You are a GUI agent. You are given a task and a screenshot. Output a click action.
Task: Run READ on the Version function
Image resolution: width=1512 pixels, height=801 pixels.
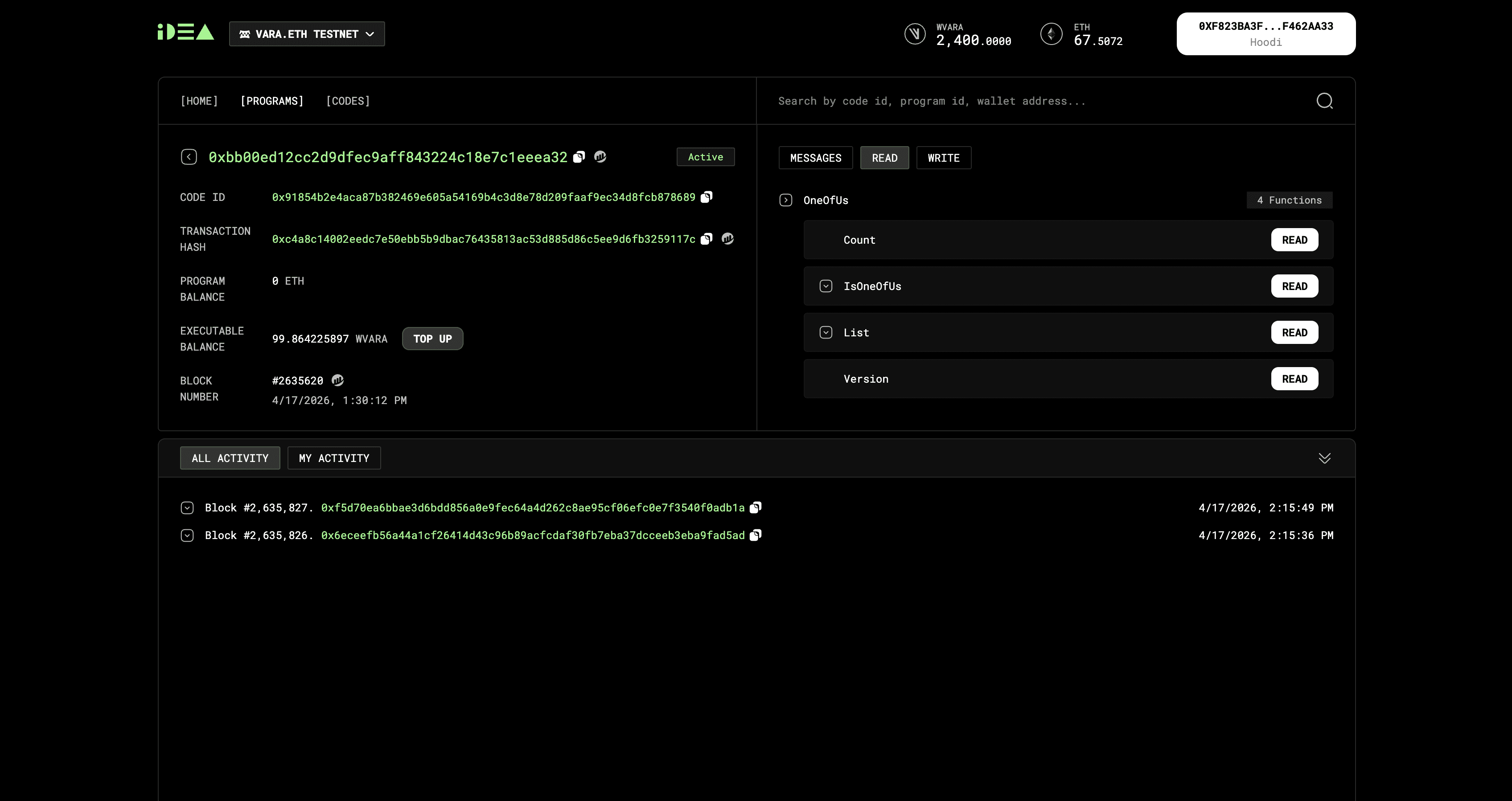click(1294, 379)
